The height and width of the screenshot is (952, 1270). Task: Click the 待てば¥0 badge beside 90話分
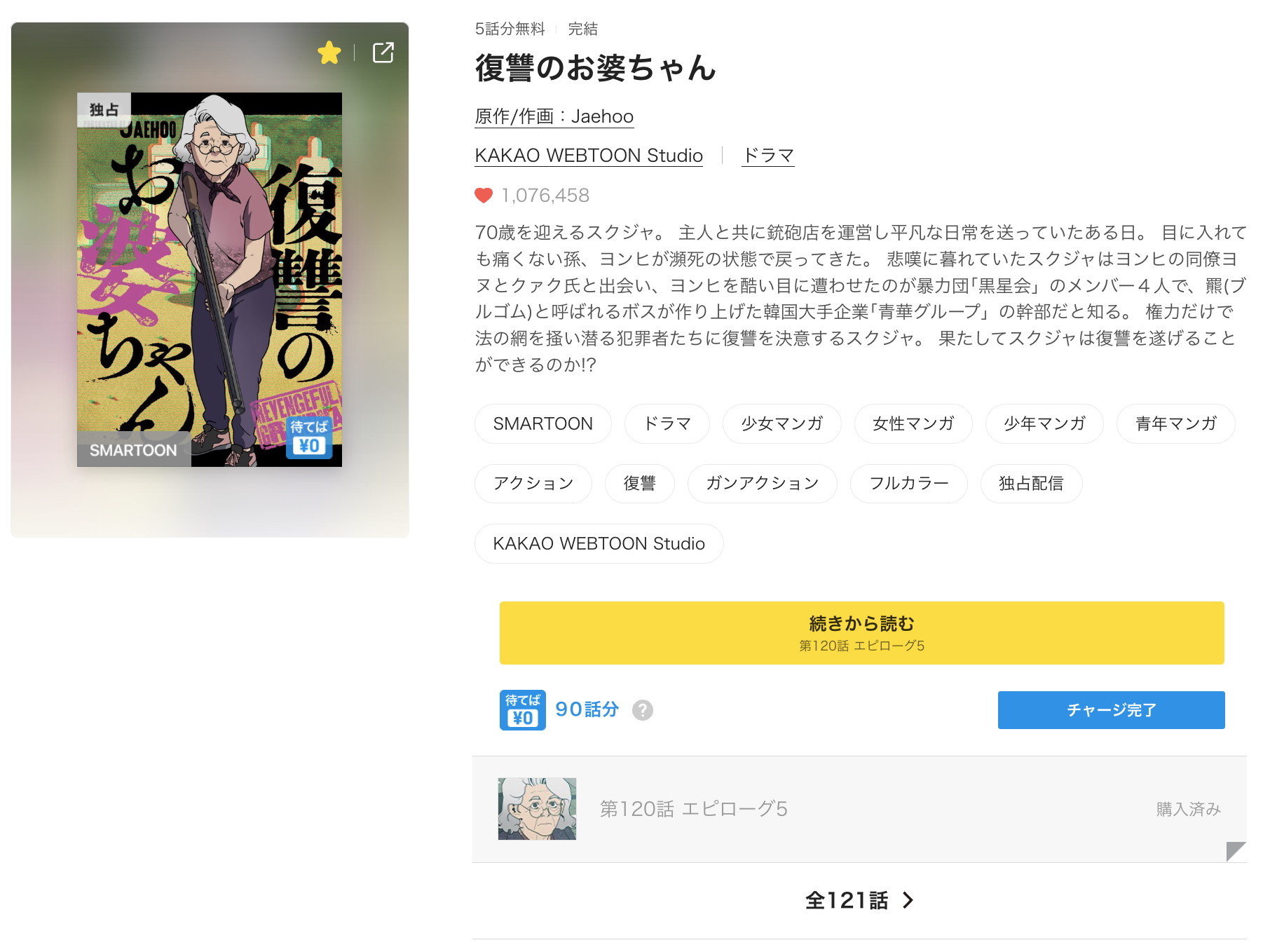[x=522, y=710]
